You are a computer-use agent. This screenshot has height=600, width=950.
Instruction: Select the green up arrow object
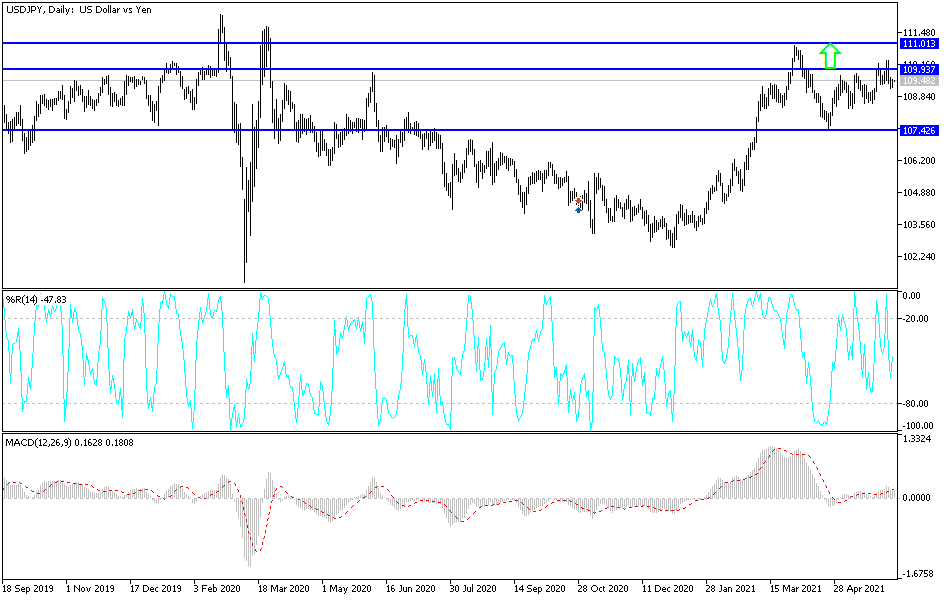pos(828,55)
